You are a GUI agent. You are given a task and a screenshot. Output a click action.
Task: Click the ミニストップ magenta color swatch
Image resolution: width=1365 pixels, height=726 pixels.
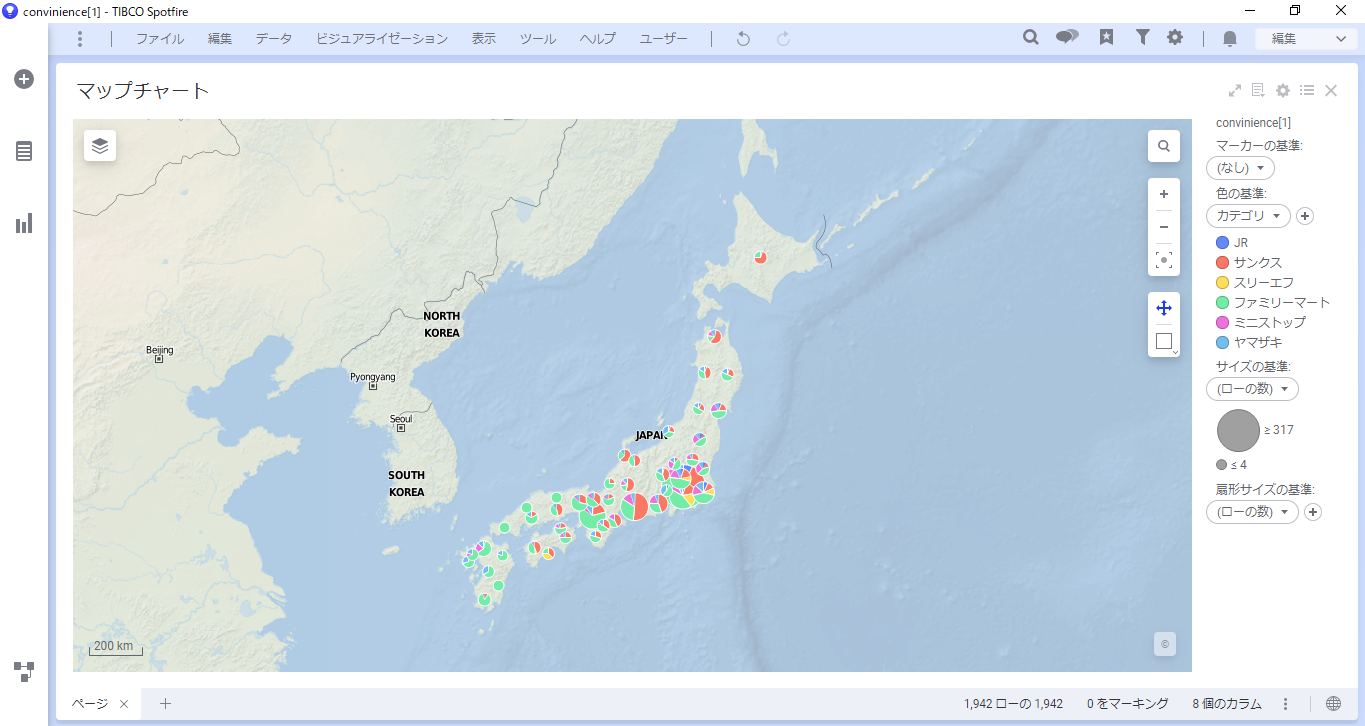tap(1222, 323)
